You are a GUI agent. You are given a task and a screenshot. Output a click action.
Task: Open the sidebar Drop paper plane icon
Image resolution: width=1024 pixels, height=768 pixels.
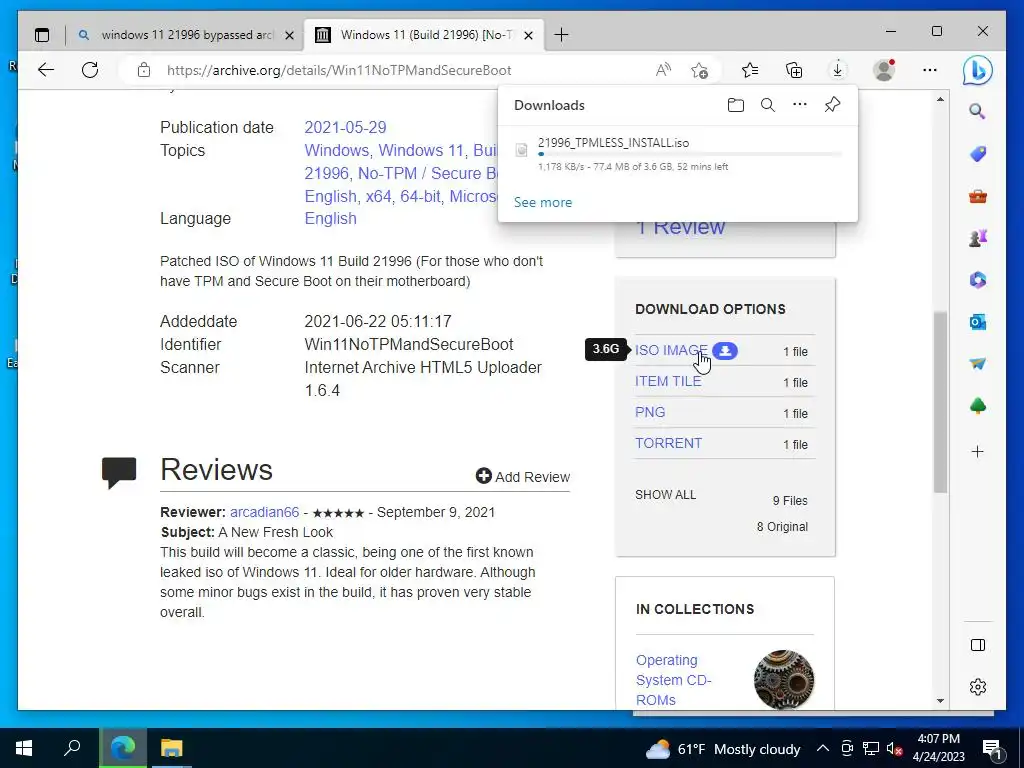point(978,364)
